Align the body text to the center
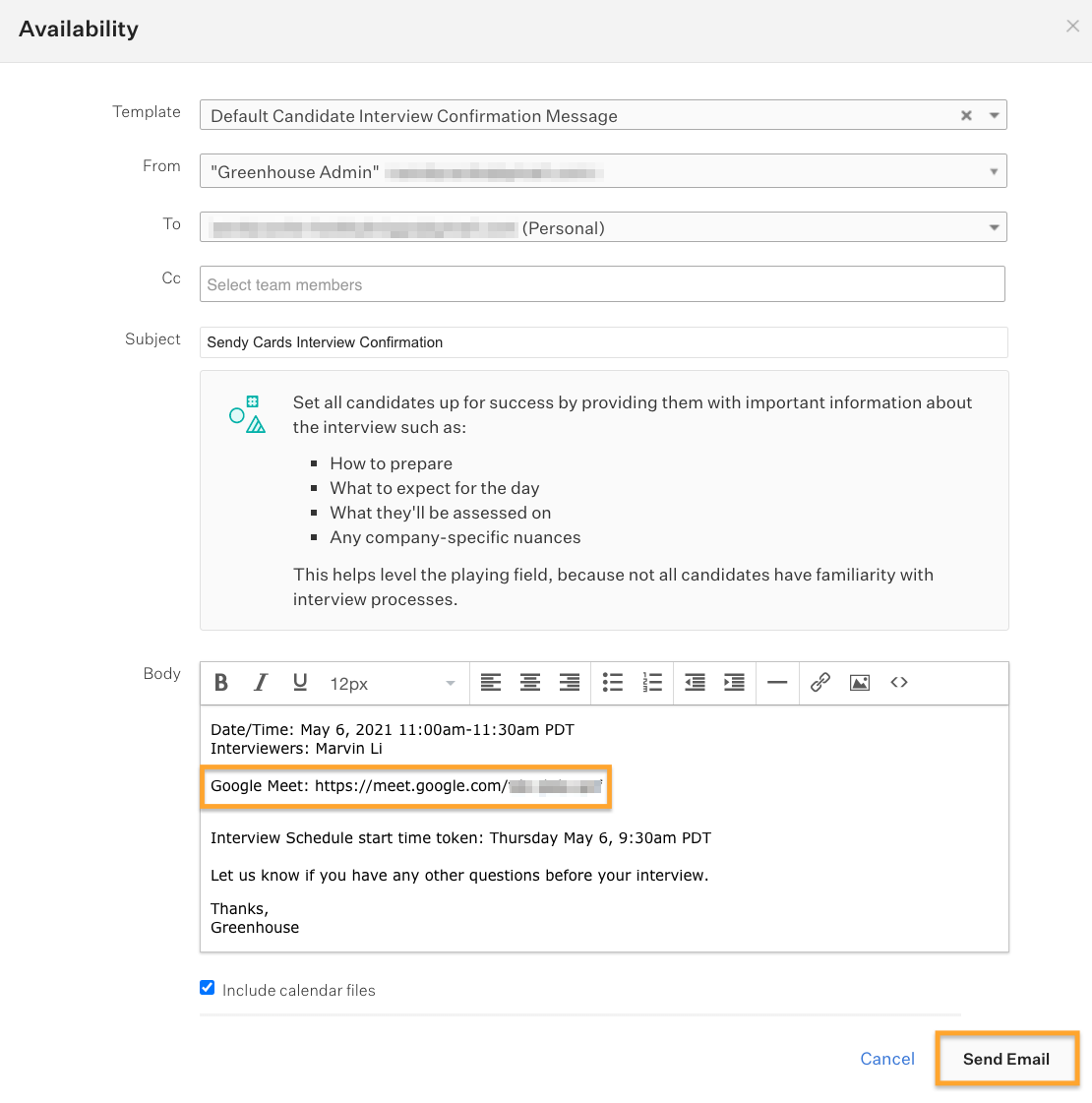The width and height of the screenshot is (1092, 1103). tap(530, 682)
